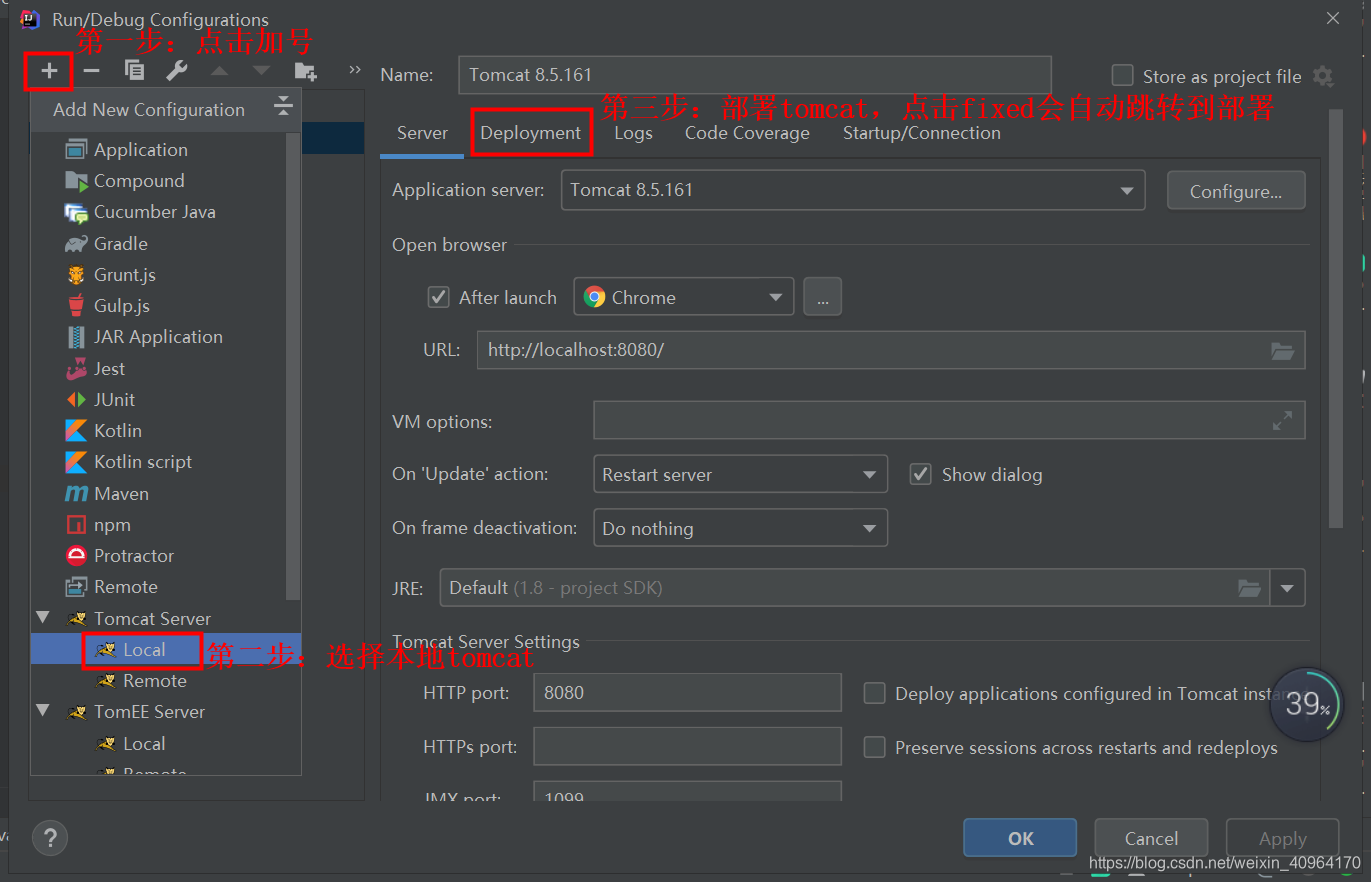
Task: Click inside the HTTP port field
Action: click(x=687, y=692)
